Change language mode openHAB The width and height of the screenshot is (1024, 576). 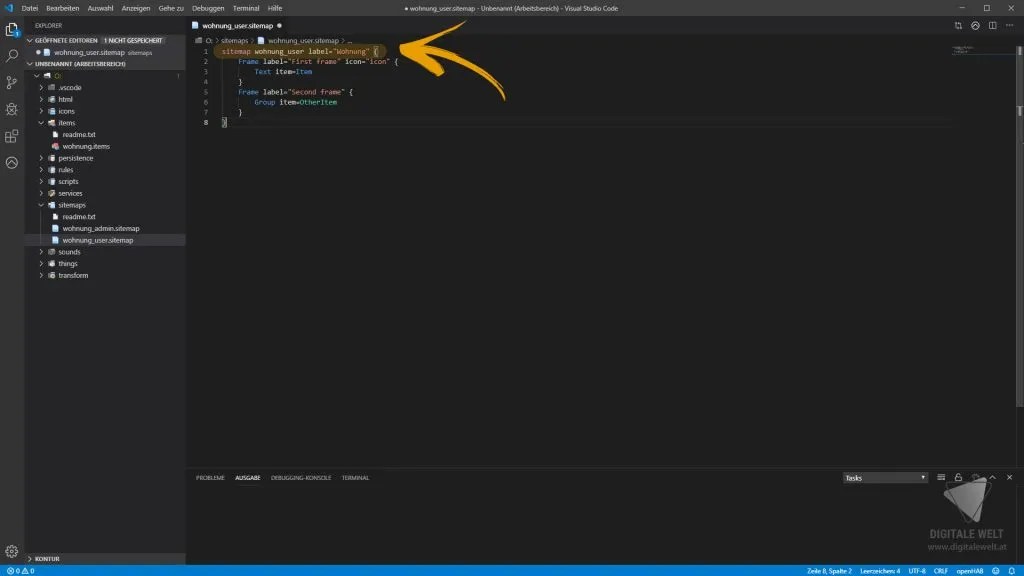969,571
